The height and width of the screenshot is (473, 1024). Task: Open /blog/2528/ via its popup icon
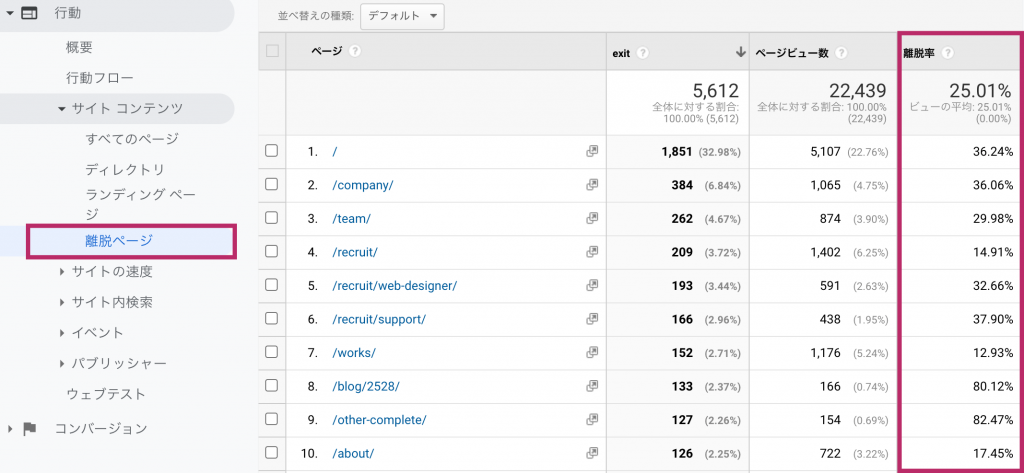592,386
